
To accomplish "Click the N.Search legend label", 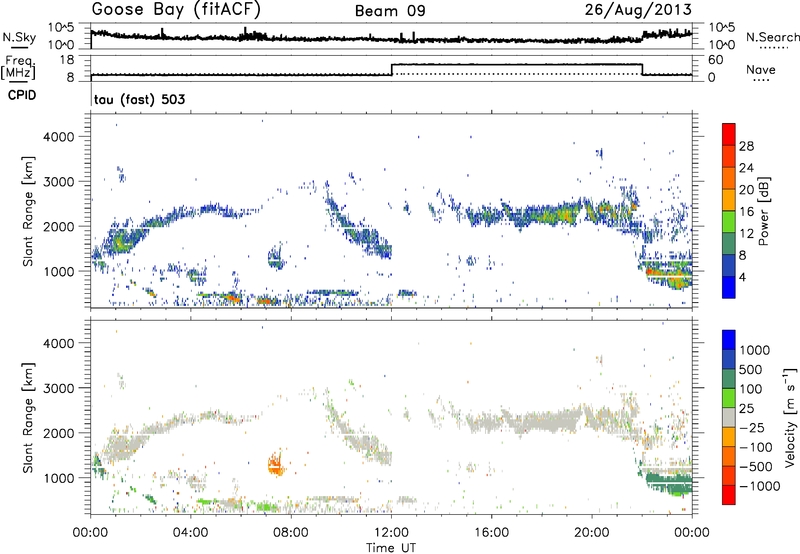I will click(772, 37).
